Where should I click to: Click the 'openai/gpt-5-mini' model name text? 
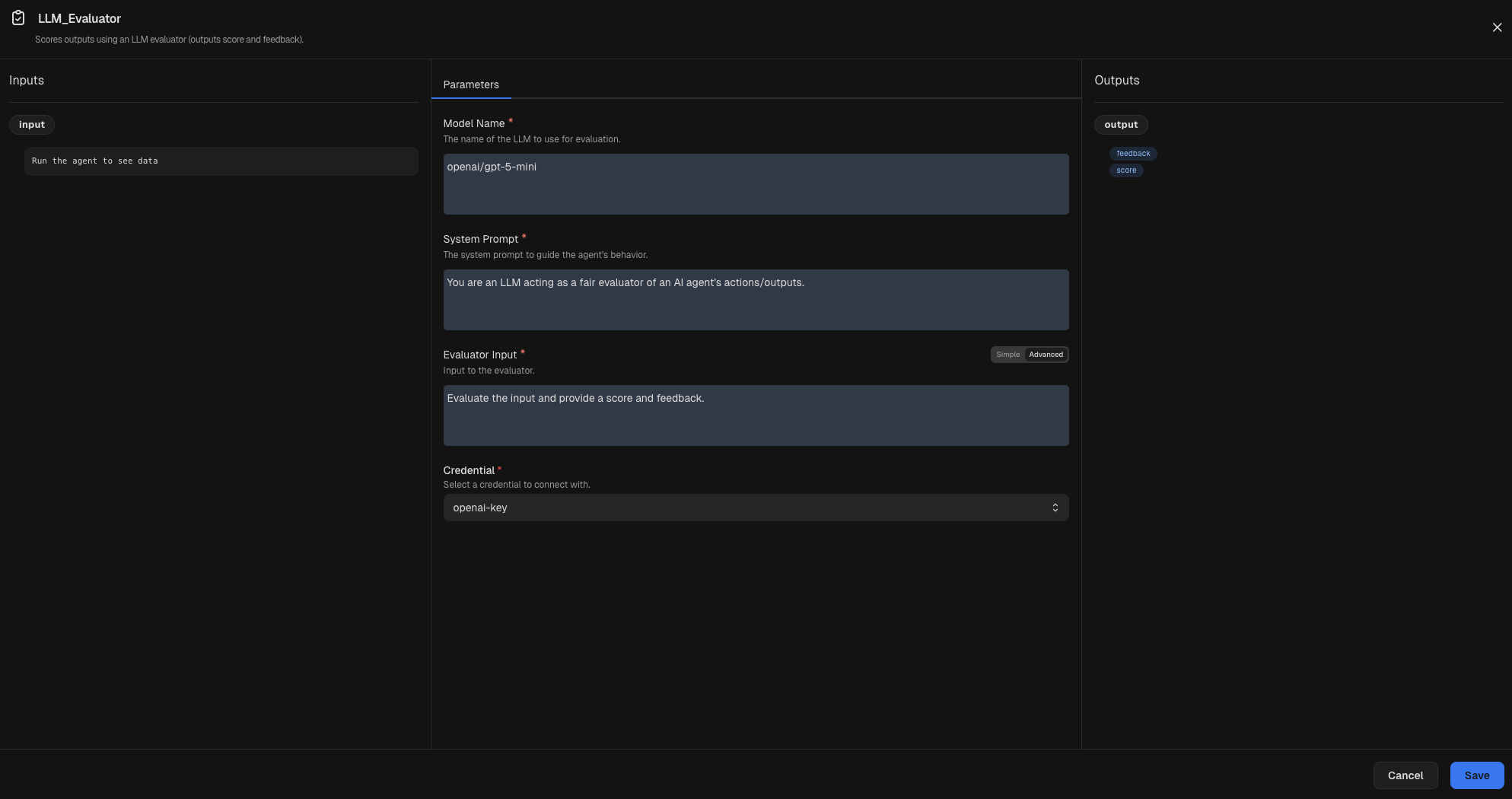[492, 167]
